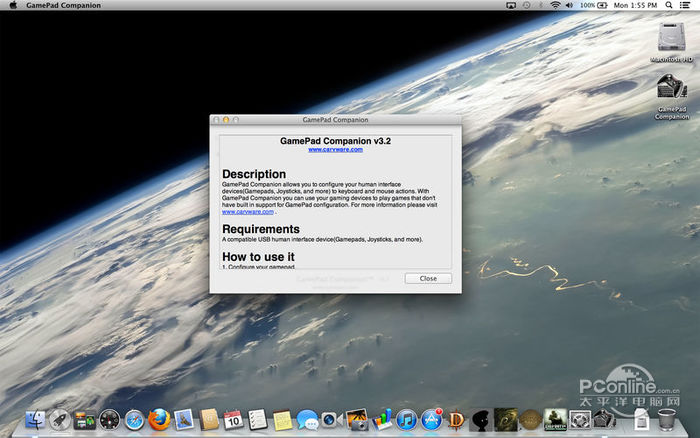The image size is (700, 438).
Task: Open Safari from the dock
Action: (x=134, y=420)
